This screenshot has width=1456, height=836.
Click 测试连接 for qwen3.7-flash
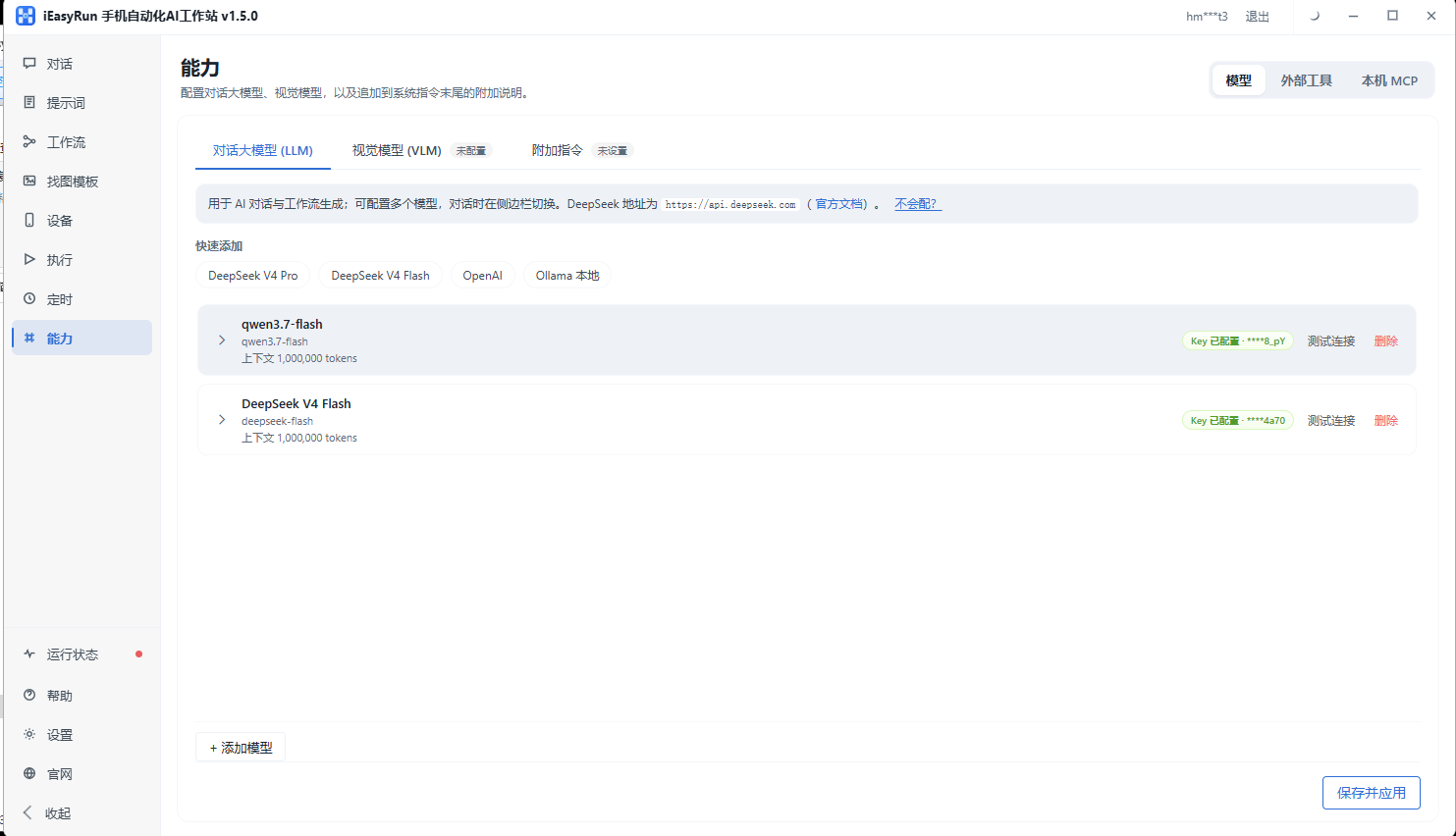tap(1331, 341)
